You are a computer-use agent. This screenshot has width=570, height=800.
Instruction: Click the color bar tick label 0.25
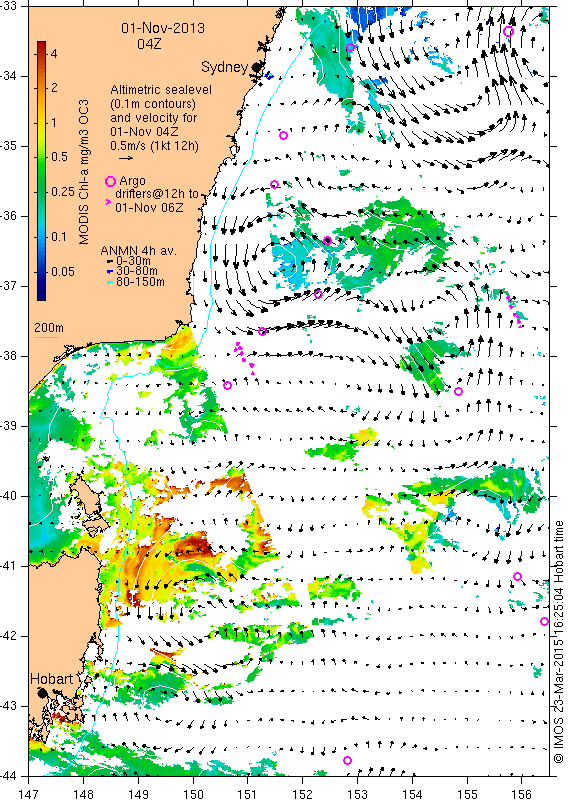pos(62,192)
